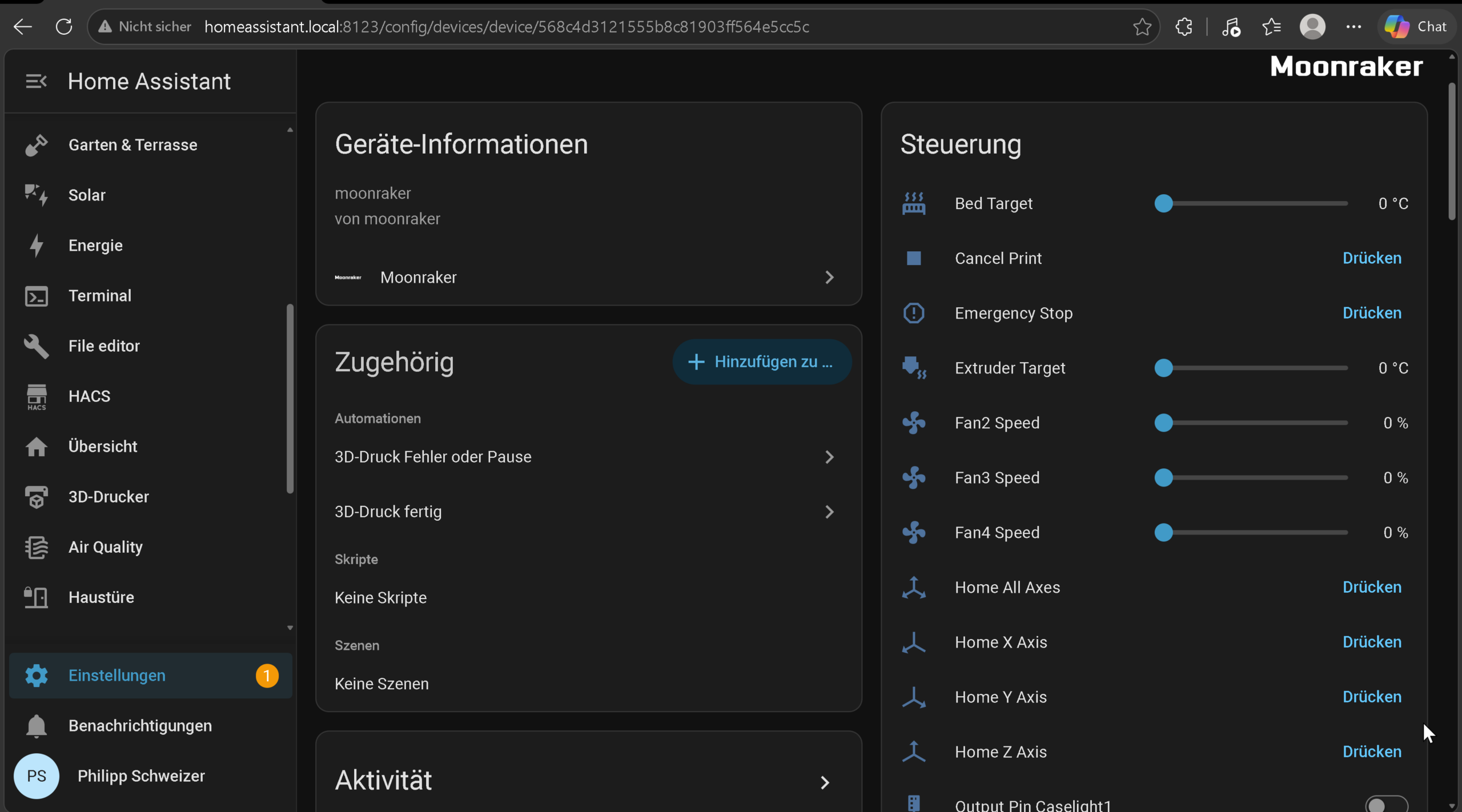1462x812 pixels.
Task: Click the browser address bar URL
Action: [507, 27]
